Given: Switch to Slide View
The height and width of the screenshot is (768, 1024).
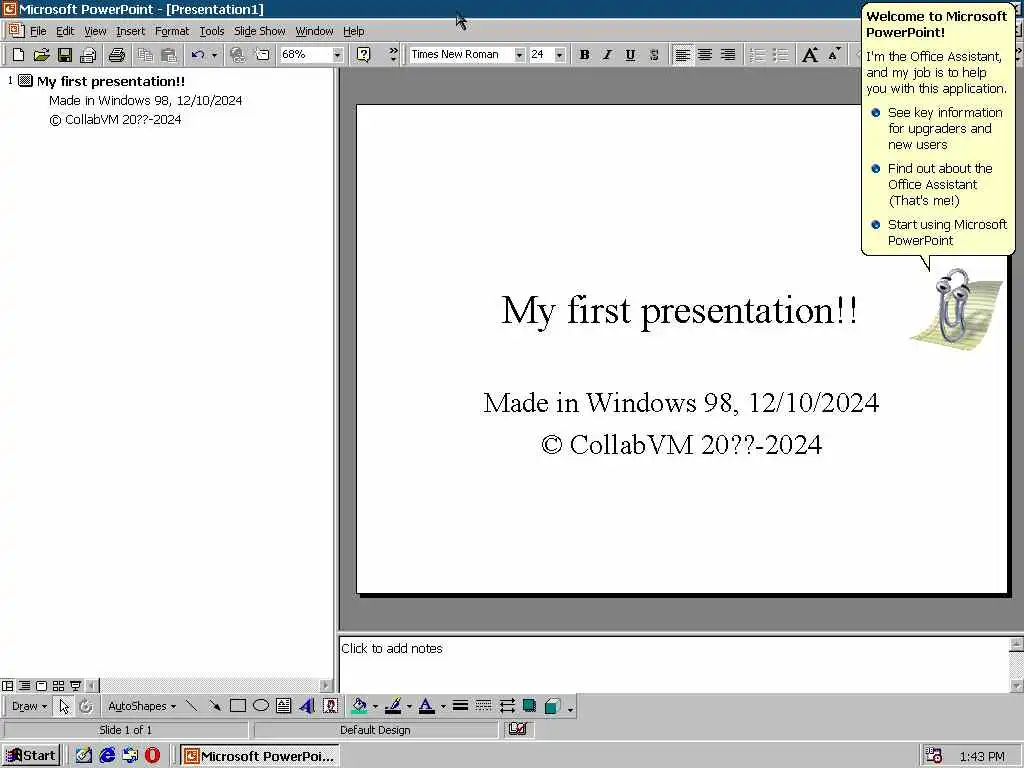Looking at the screenshot, I should pyautogui.click(x=42, y=686).
